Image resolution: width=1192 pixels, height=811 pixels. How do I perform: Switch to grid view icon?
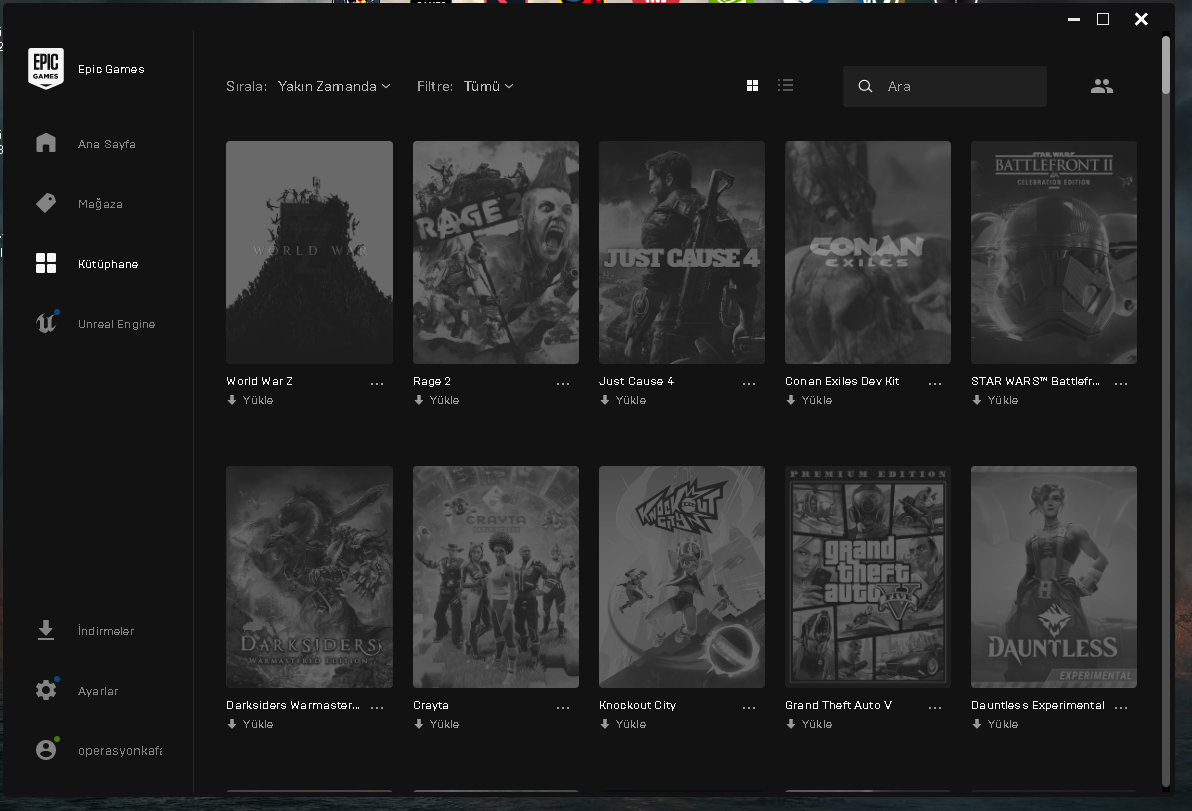coord(753,86)
